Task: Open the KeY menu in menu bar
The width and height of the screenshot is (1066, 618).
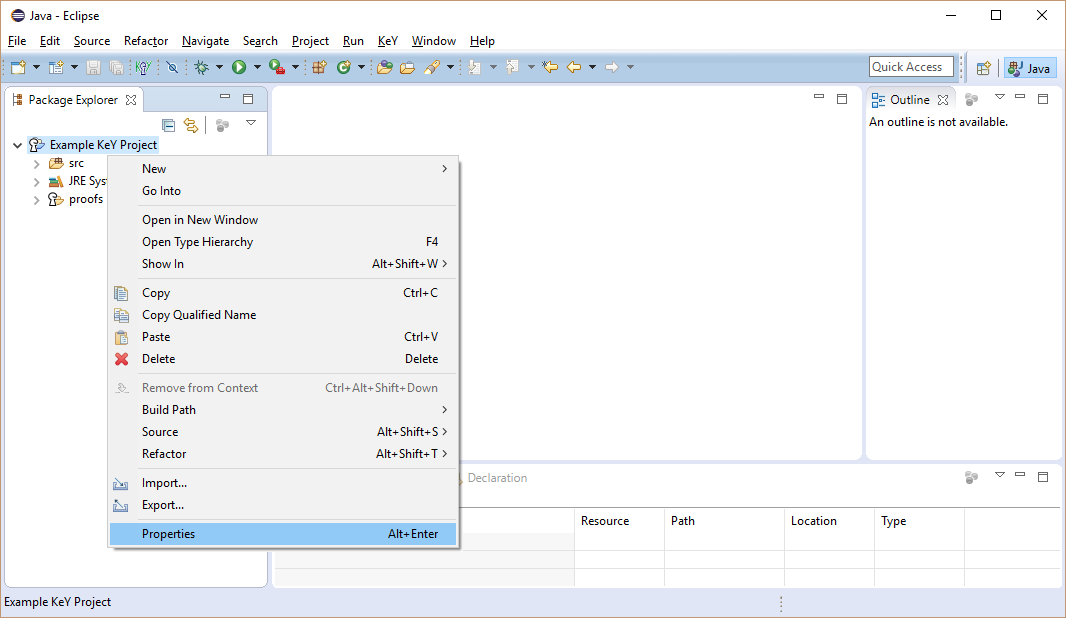Action: tap(387, 41)
